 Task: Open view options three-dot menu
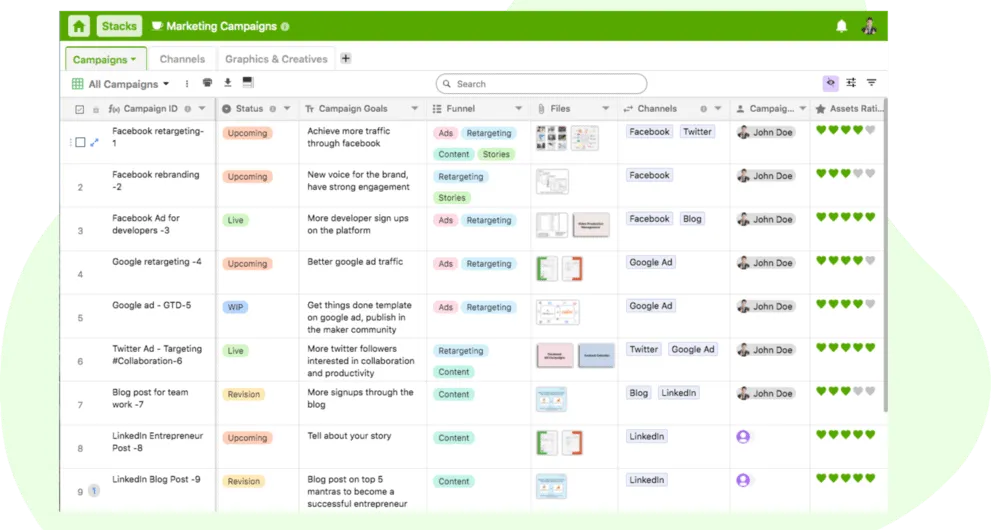(186, 83)
